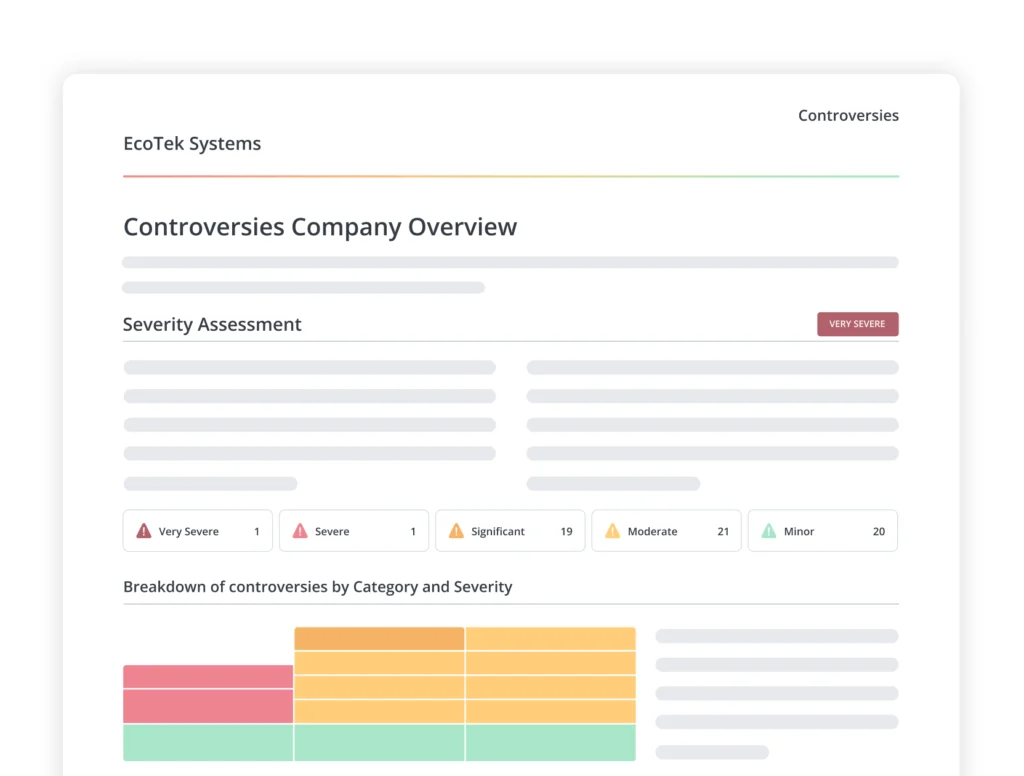Click the top light-orange cell in the rightmost column
This screenshot has height=776, width=1024.
550,639
